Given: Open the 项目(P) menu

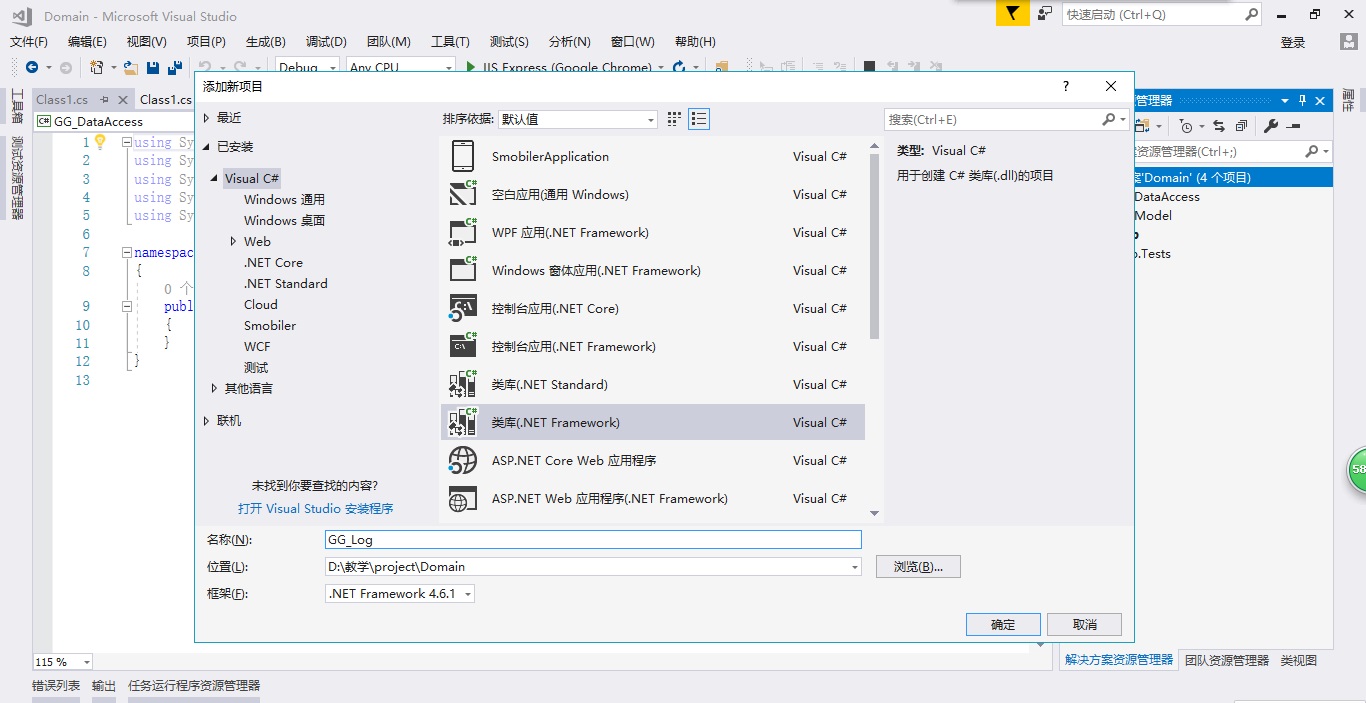Looking at the screenshot, I should coord(206,41).
